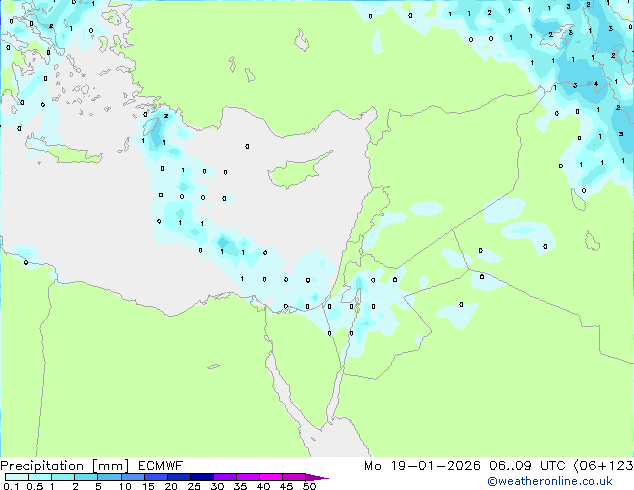
Task: Choose the 20–25 mm dark blue swatch
Action: point(178,477)
